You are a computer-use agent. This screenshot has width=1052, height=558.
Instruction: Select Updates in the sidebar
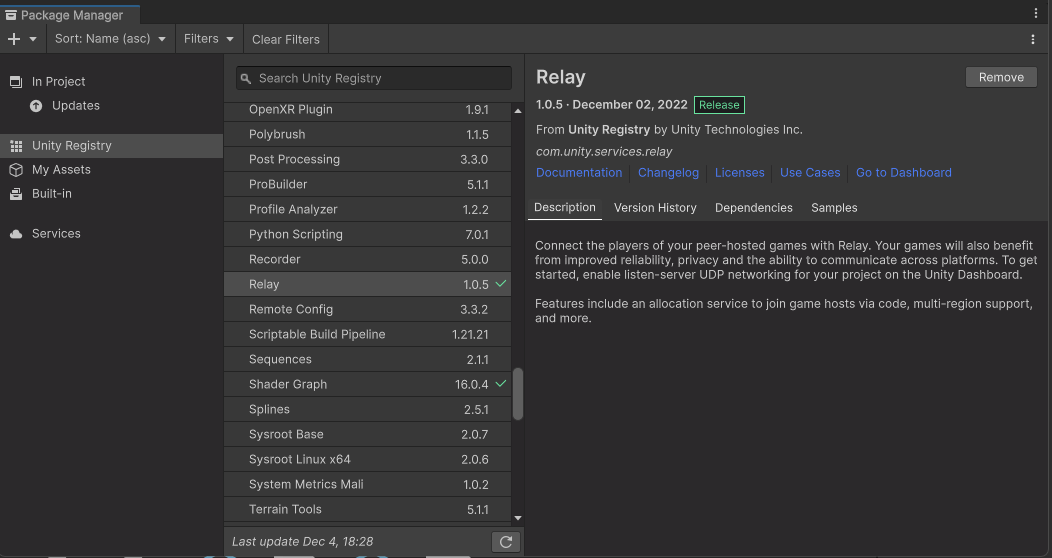(111, 105)
